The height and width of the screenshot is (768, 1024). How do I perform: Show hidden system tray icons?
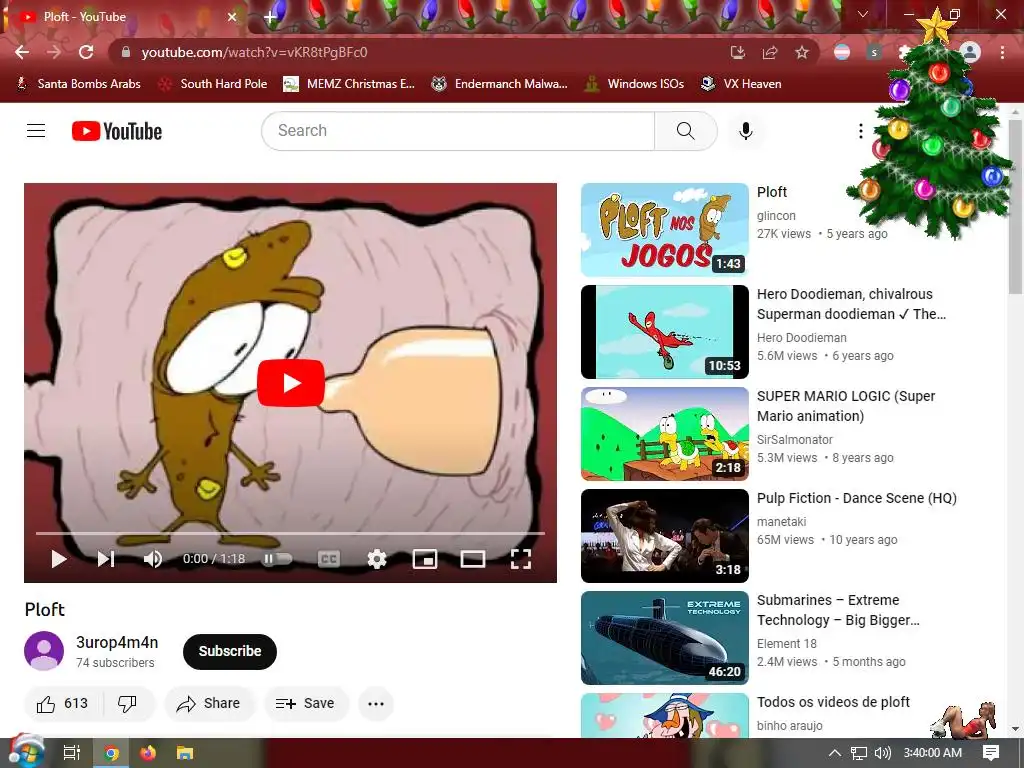point(834,753)
